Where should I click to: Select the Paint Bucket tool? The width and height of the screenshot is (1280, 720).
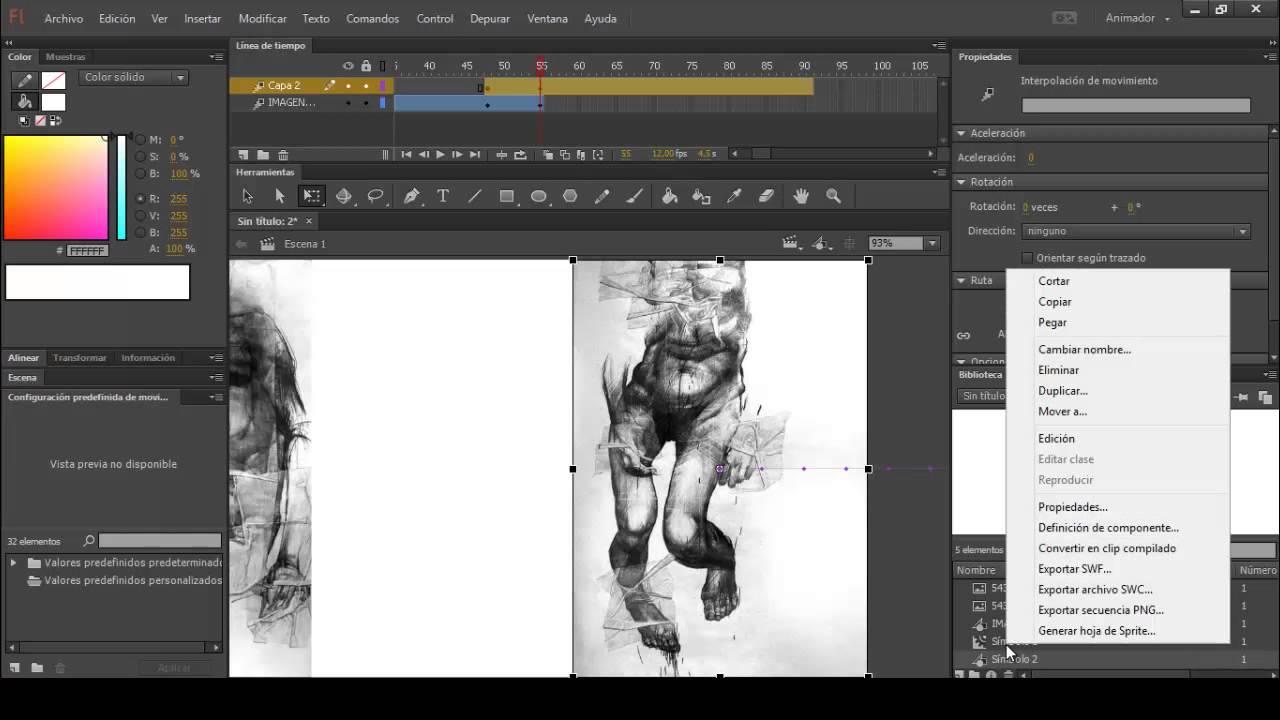[670, 197]
